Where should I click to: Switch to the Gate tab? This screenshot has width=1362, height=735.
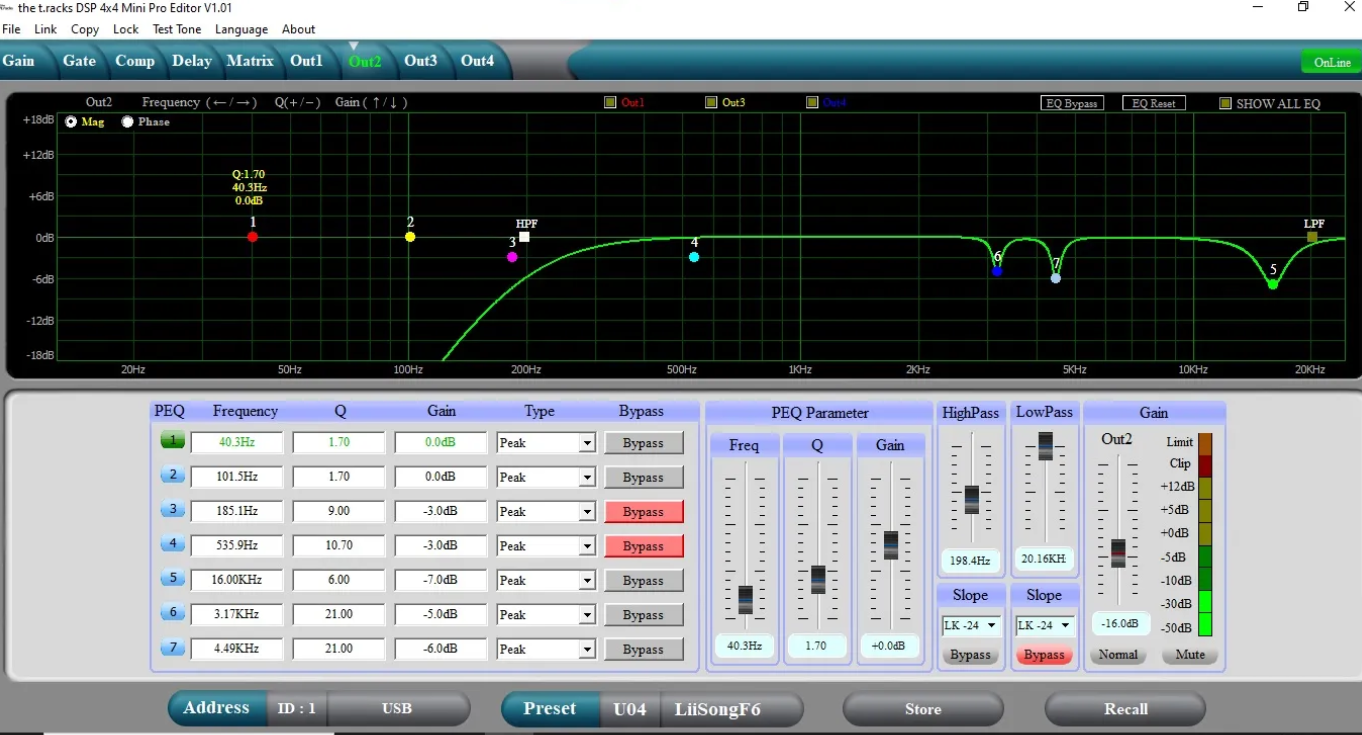pyautogui.click(x=79, y=61)
